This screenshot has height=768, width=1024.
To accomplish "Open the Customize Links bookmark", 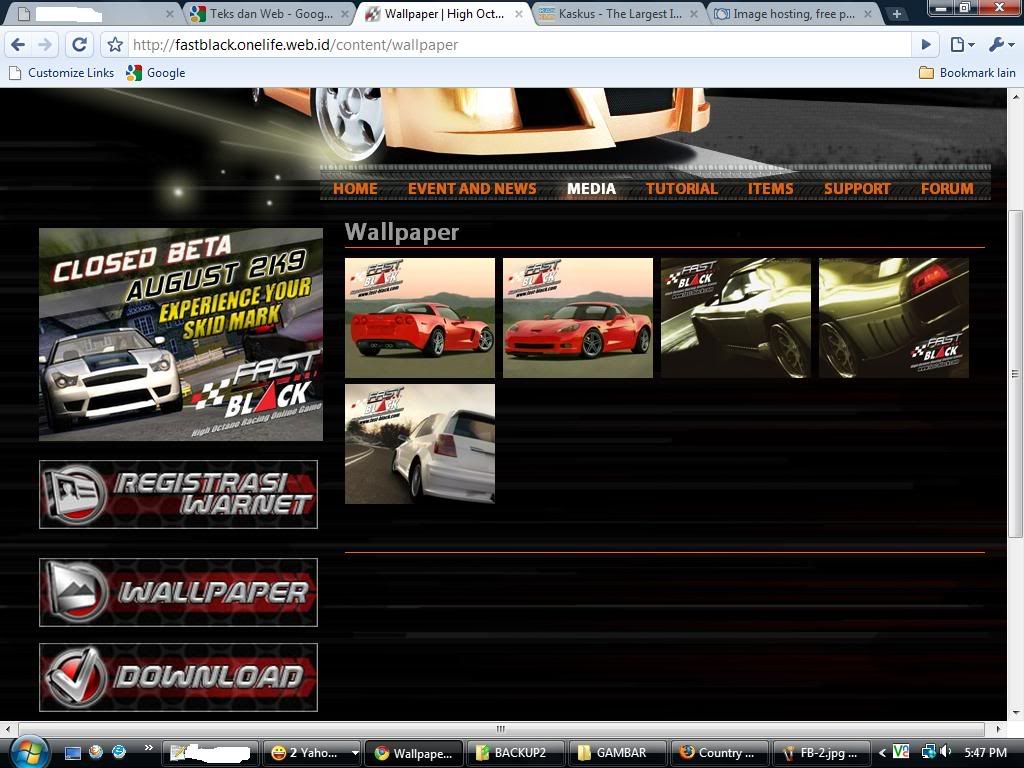I will point(62,73).
